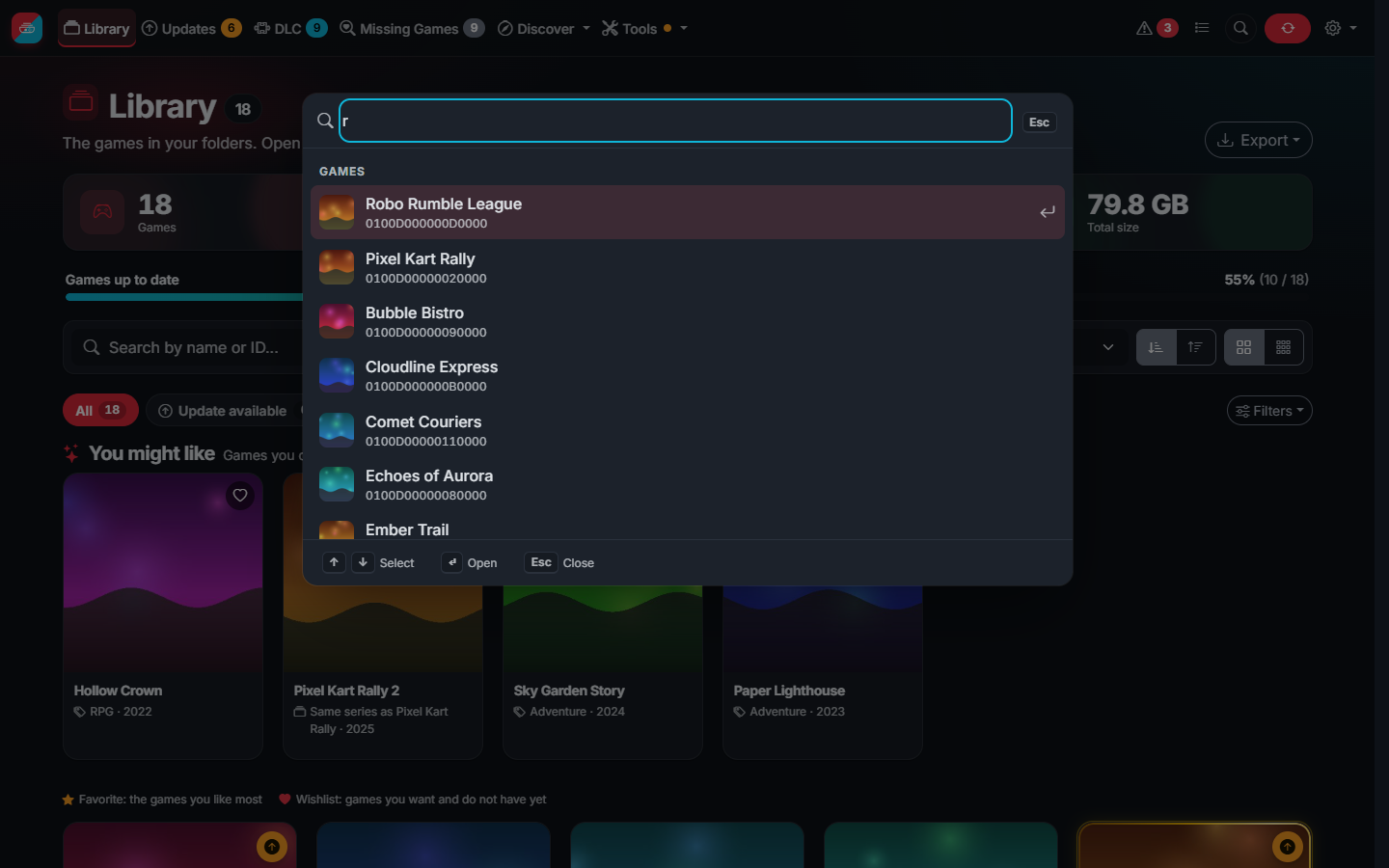Go to the Library tab
This screenshot has width=1389, height=868.
96,29
